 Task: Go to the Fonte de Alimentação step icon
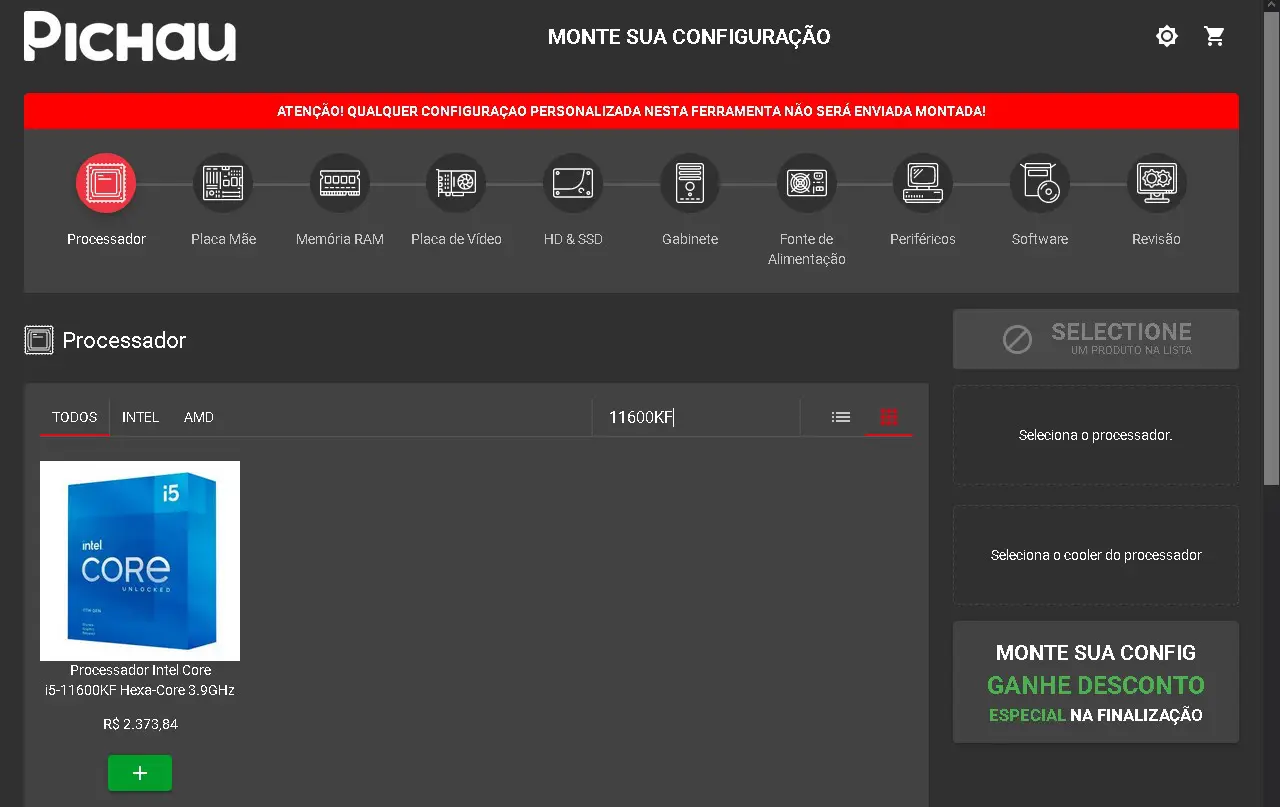[x=807, y=183]
